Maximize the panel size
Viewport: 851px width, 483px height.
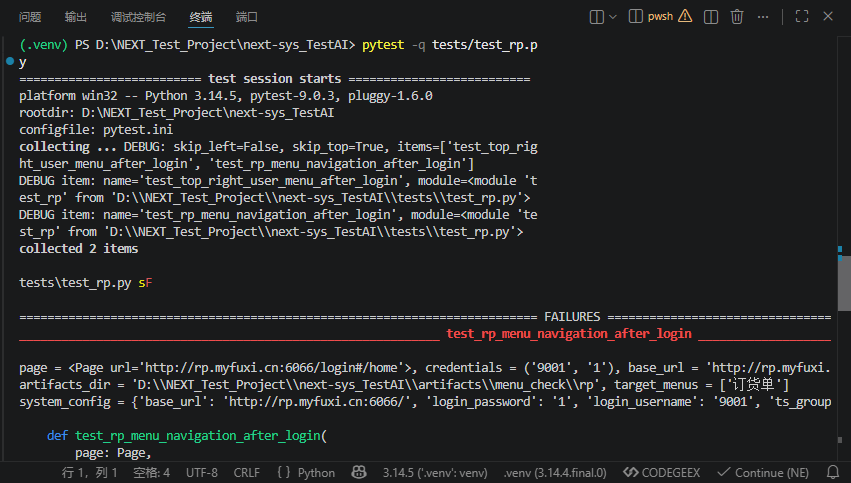point(802,16)
